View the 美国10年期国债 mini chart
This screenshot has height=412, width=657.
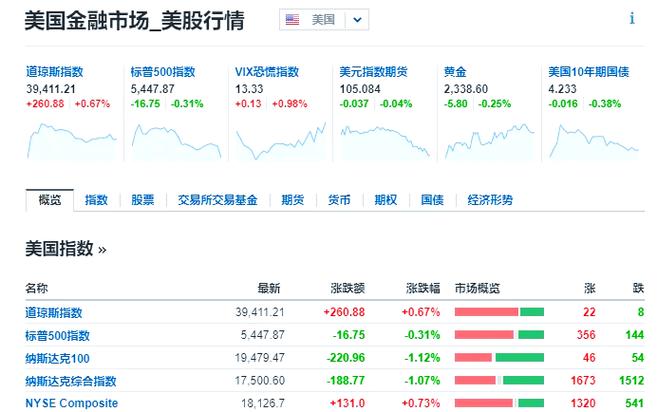594,141
